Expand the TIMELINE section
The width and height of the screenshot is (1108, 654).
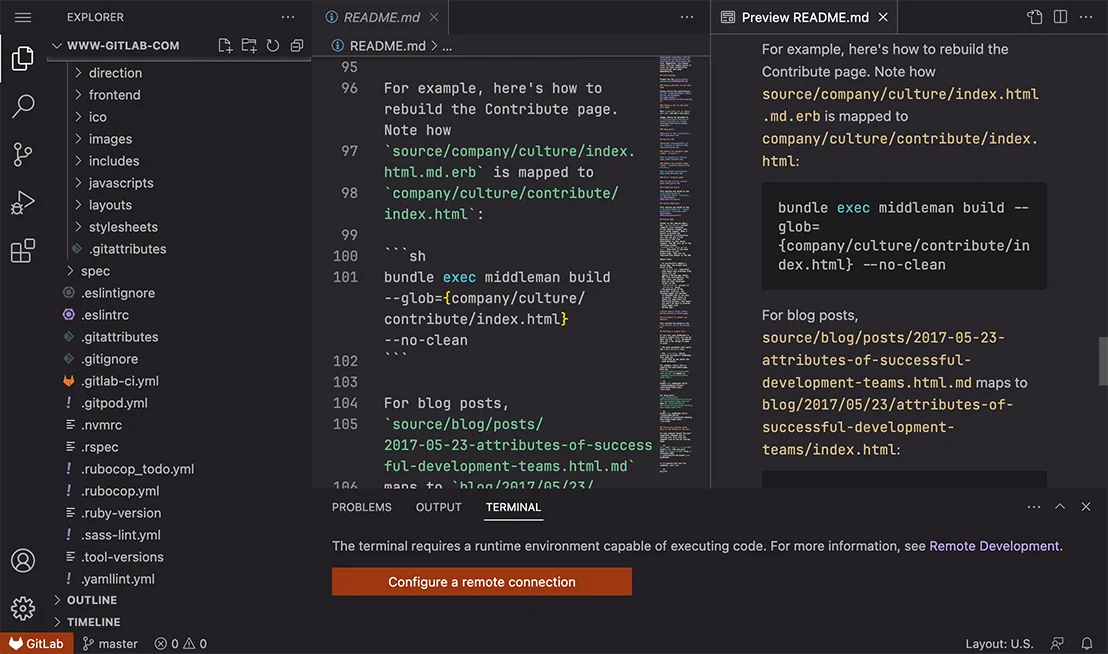point(93,622)
